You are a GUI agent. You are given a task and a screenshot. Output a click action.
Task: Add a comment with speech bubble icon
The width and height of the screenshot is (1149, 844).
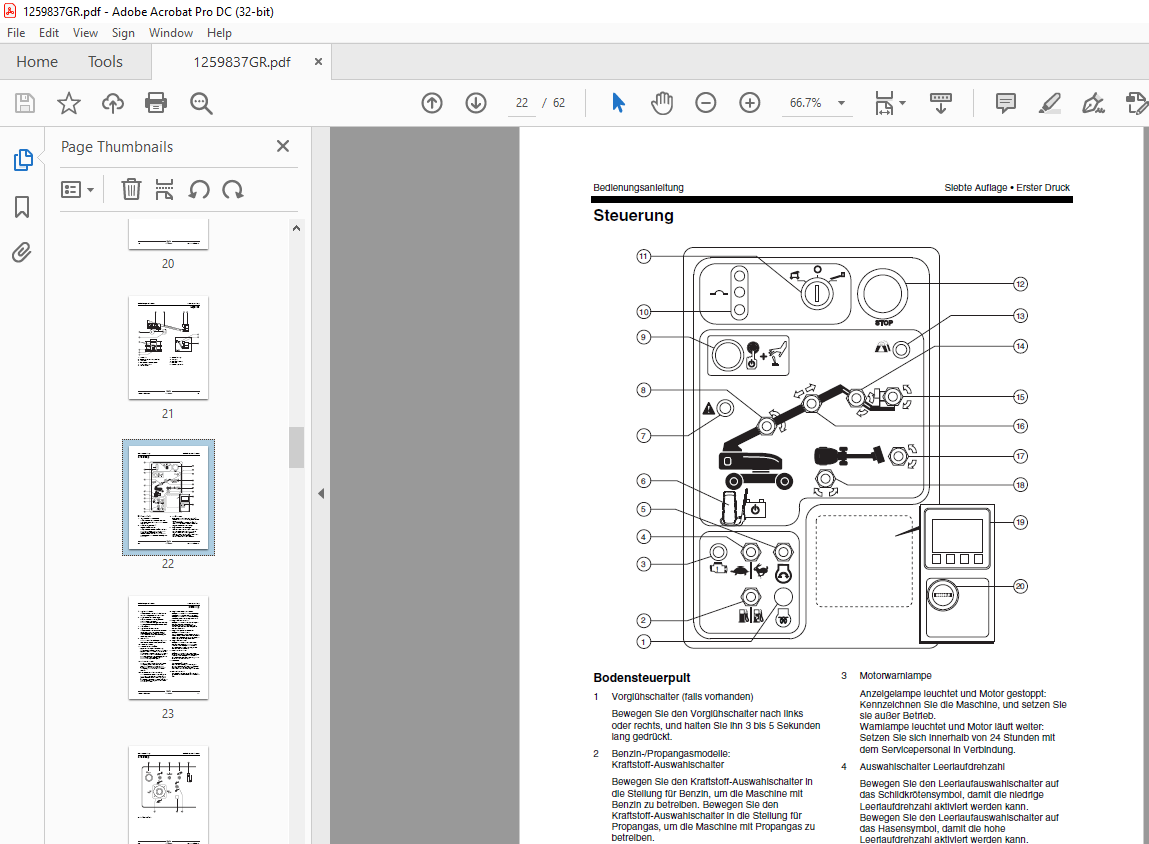pyautogui.click(x=1006, y=103)
